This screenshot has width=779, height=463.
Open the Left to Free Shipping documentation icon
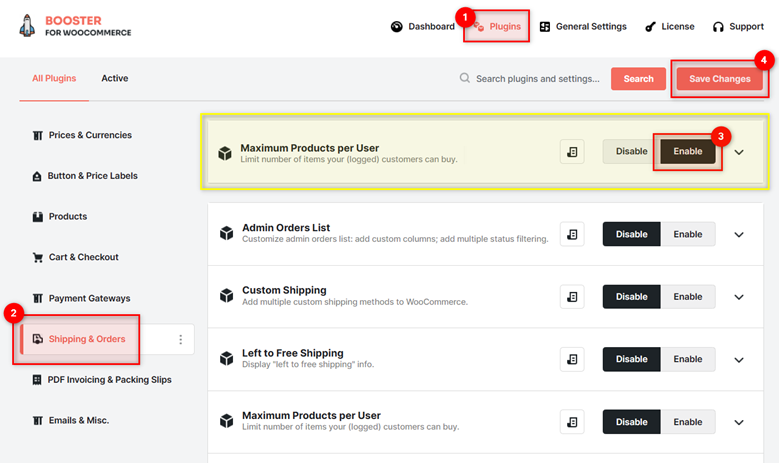[x=572, y=359]
